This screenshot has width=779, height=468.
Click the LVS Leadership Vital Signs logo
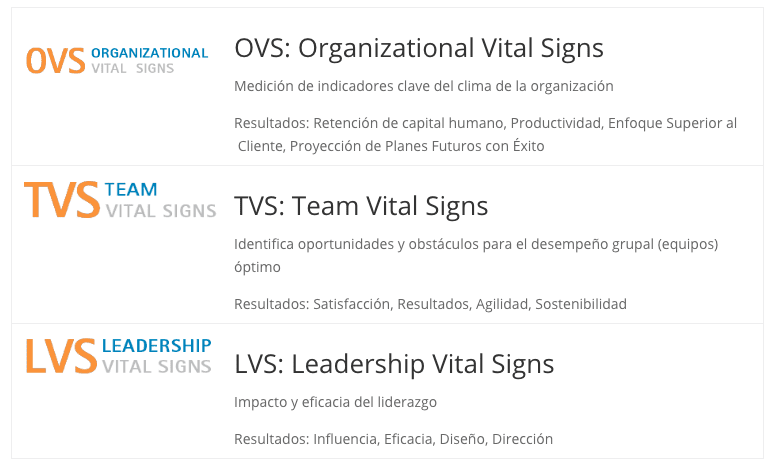pyautogui.click(x=119, y=356)
